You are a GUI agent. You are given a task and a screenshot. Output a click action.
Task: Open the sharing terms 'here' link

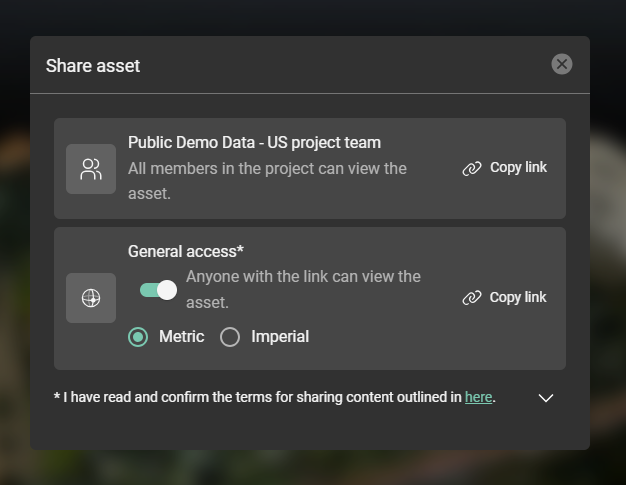(478, 397)
